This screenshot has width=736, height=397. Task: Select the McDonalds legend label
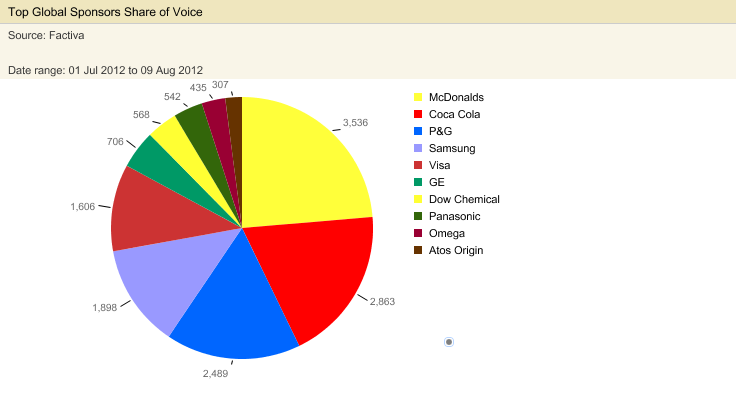456,97
